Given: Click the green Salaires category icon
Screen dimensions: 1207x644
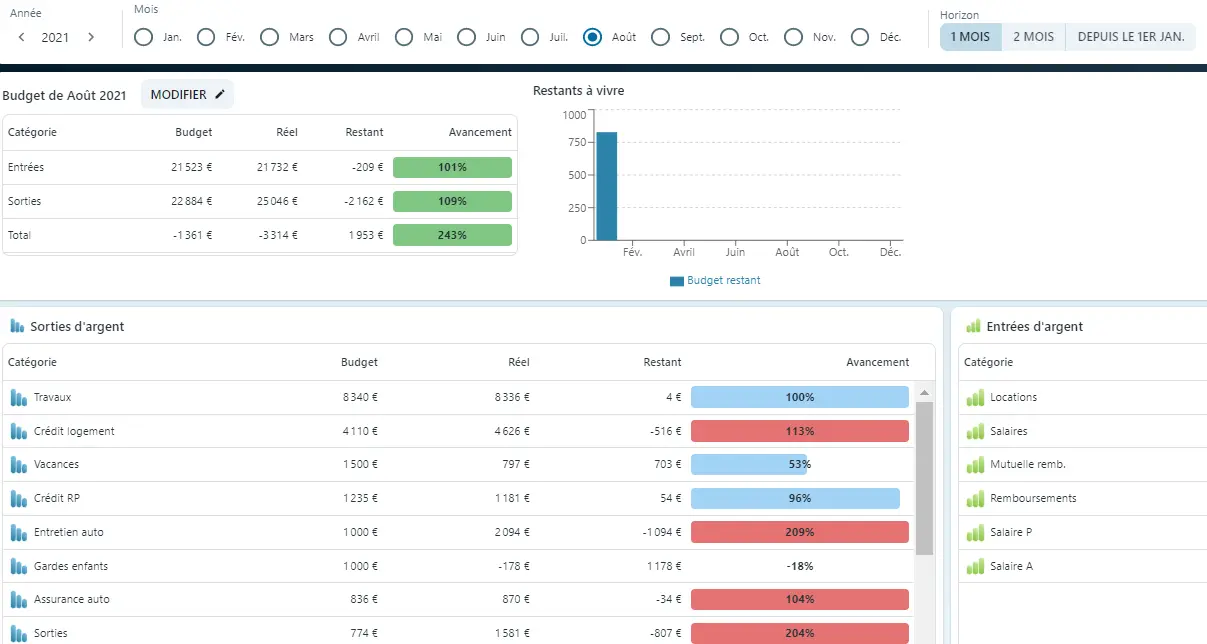Looking at the screenshot, I should 975,432.
